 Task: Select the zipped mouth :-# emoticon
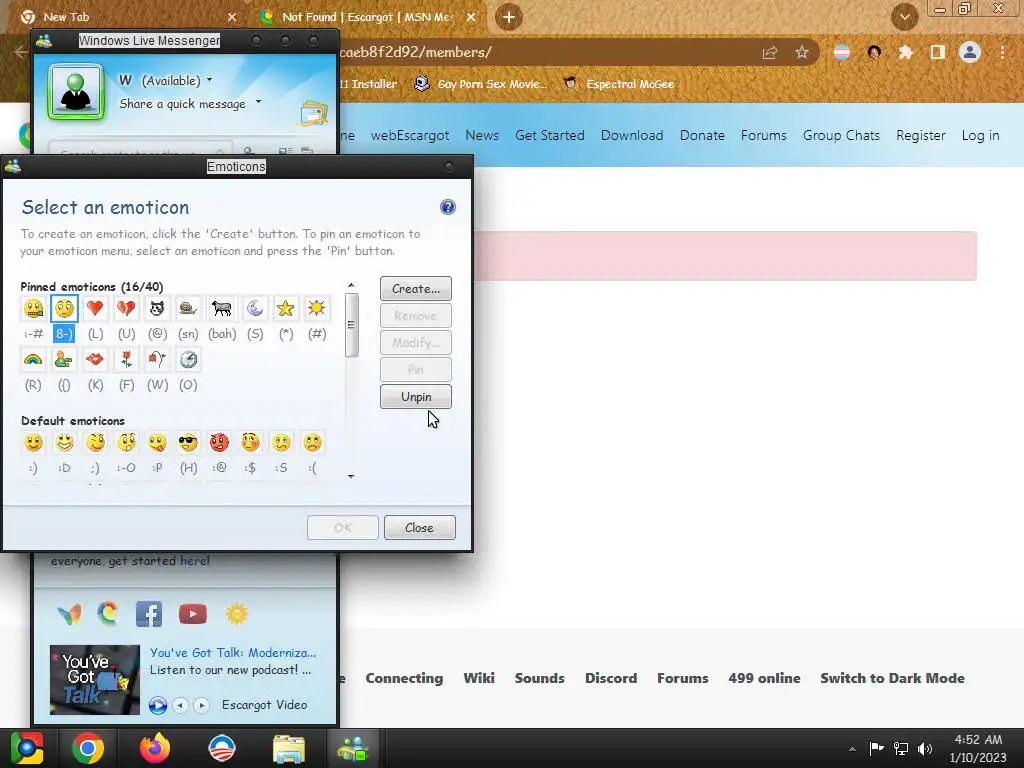point(33,308)
